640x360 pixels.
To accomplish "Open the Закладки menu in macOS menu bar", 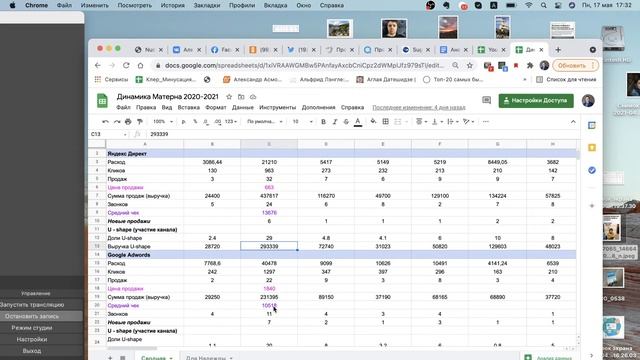I will pyautogui.click(x=207, y=5).
